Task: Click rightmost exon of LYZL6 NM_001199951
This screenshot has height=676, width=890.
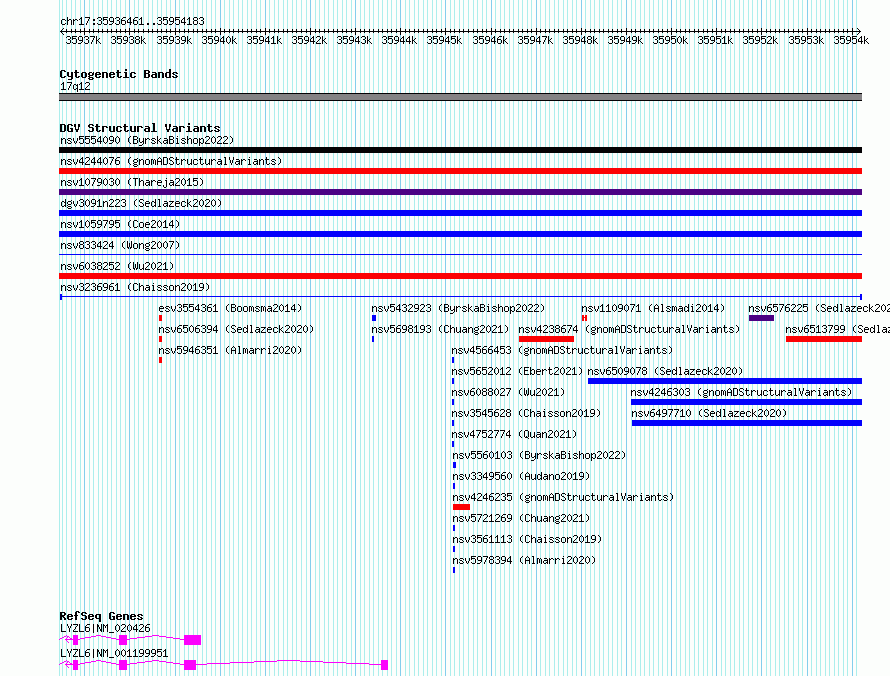Action: click(x=384, y=665)
